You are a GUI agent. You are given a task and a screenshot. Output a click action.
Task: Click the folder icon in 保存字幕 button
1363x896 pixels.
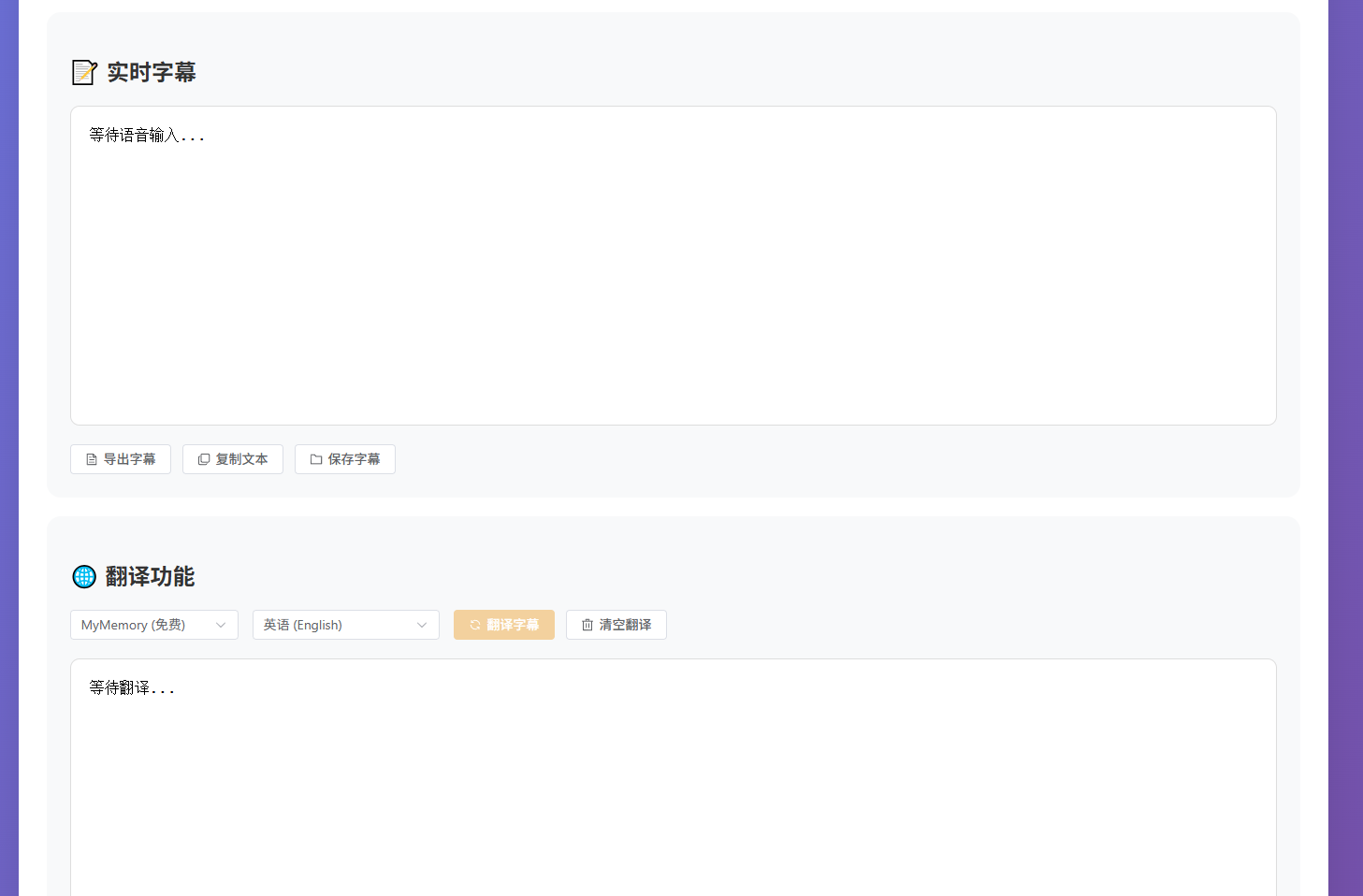point(316,458)
